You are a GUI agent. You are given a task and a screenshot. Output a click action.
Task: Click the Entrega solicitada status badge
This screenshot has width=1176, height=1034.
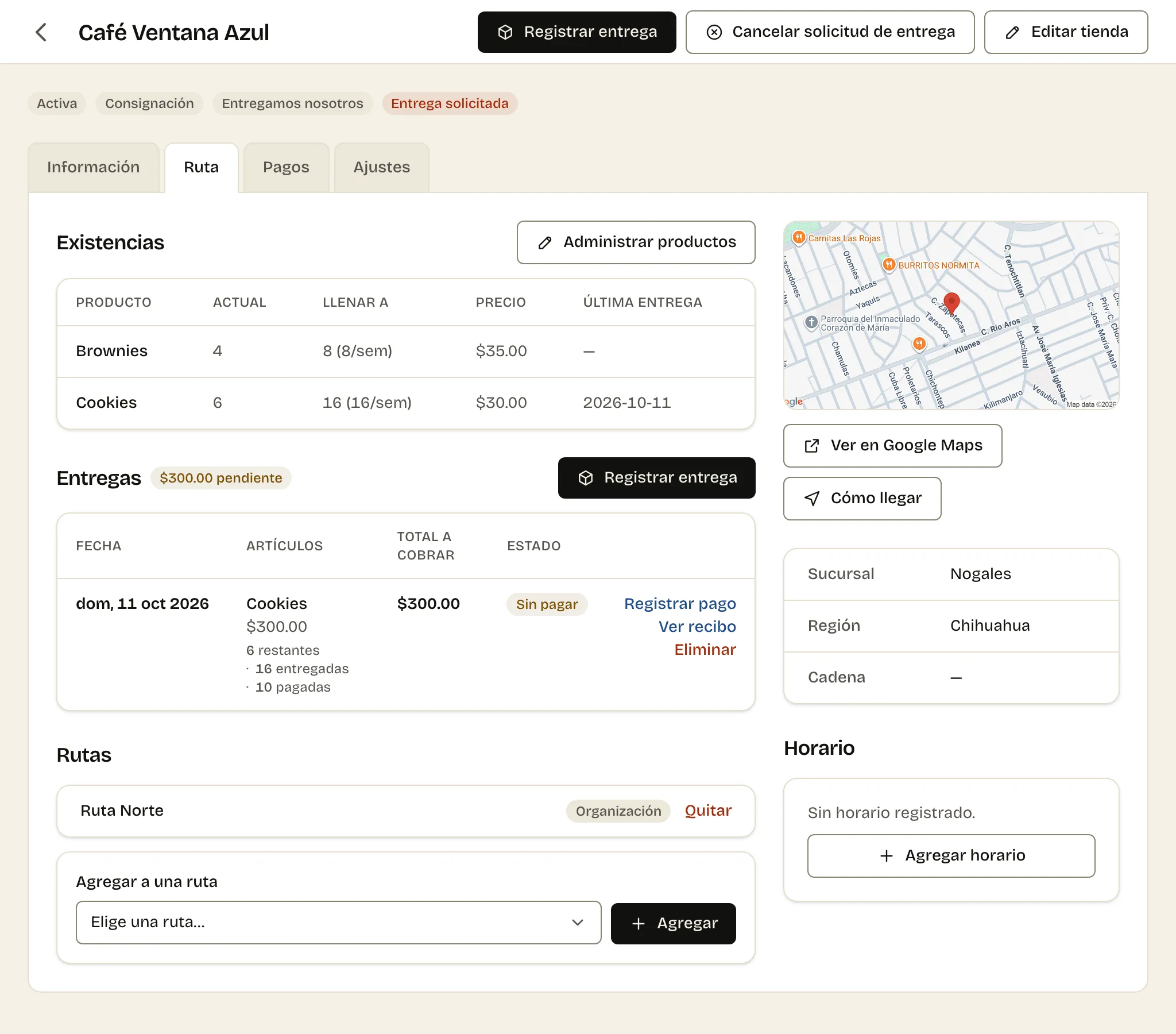coord(450,103)
